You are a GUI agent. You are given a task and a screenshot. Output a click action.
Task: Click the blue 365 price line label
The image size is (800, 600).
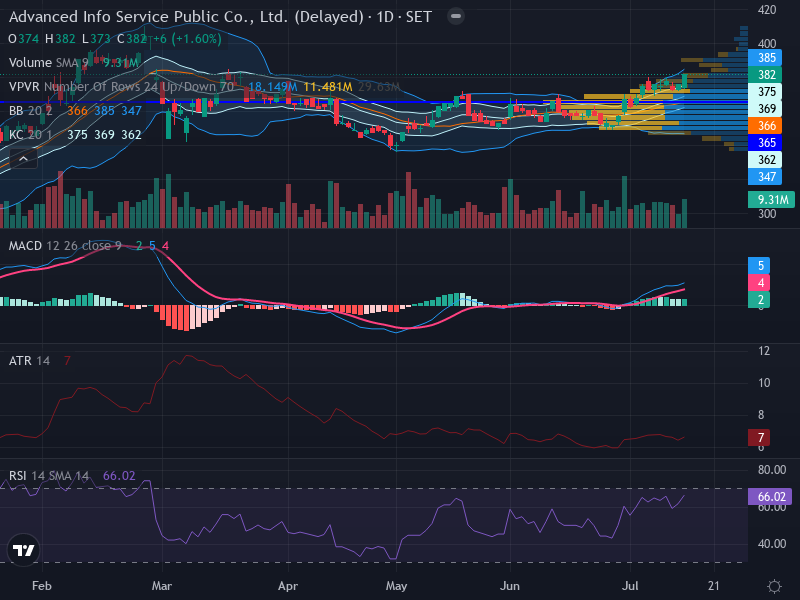[x=765, y=142]
